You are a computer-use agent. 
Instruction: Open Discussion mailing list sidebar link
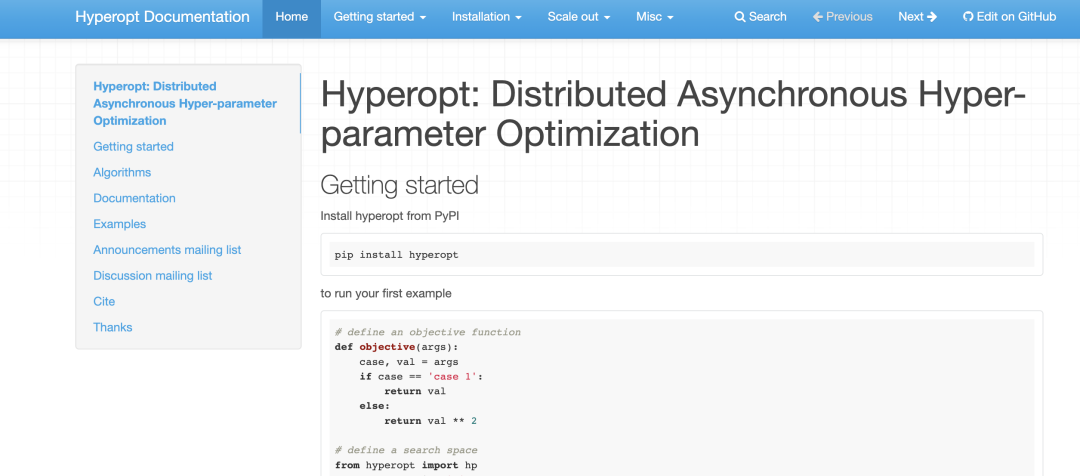(153, 276)
